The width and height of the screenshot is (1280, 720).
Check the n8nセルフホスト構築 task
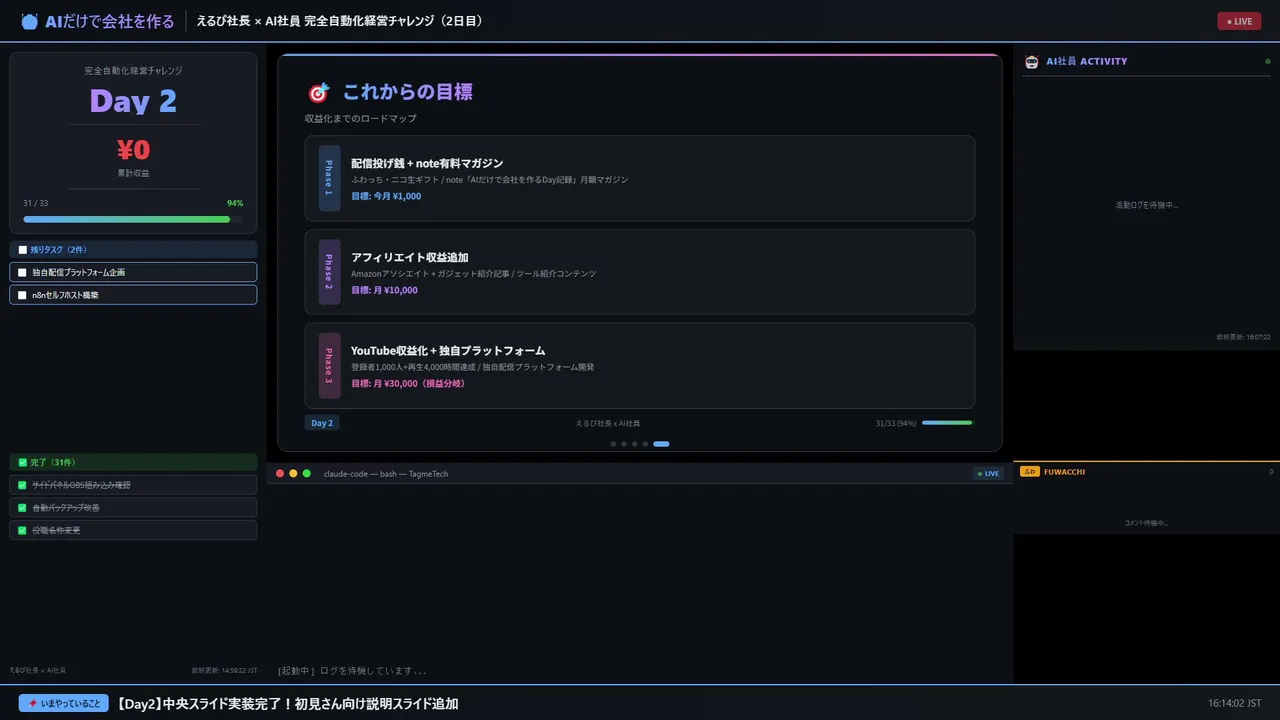[22, 295]
